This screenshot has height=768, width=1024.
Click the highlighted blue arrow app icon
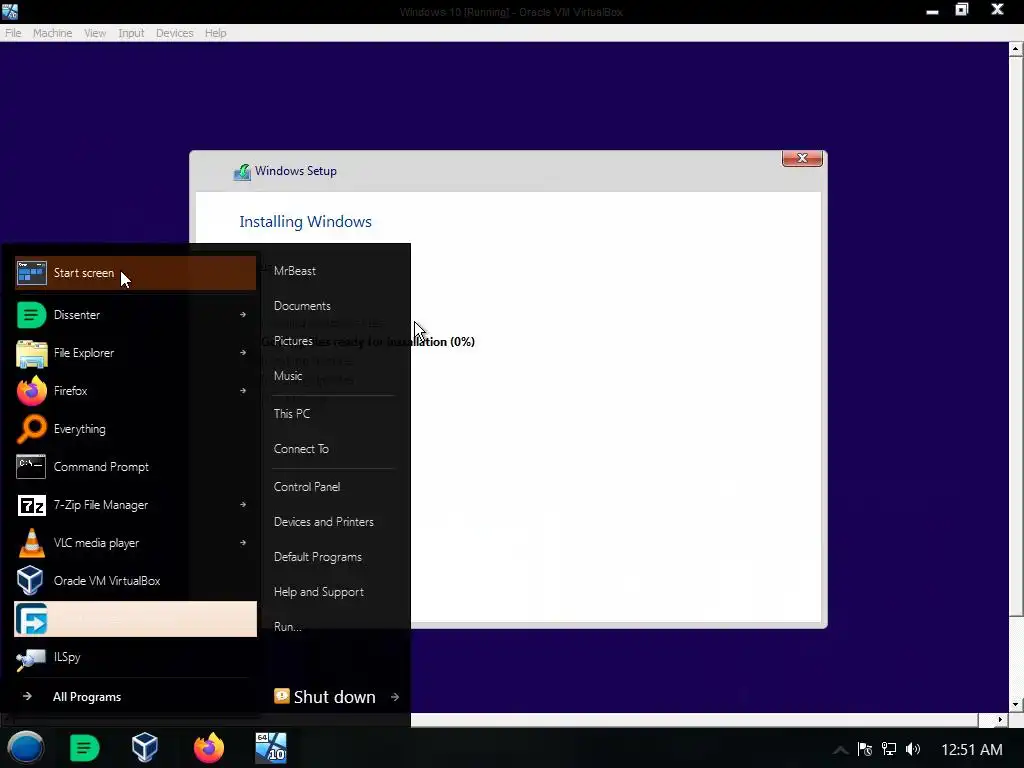point(31,619)
